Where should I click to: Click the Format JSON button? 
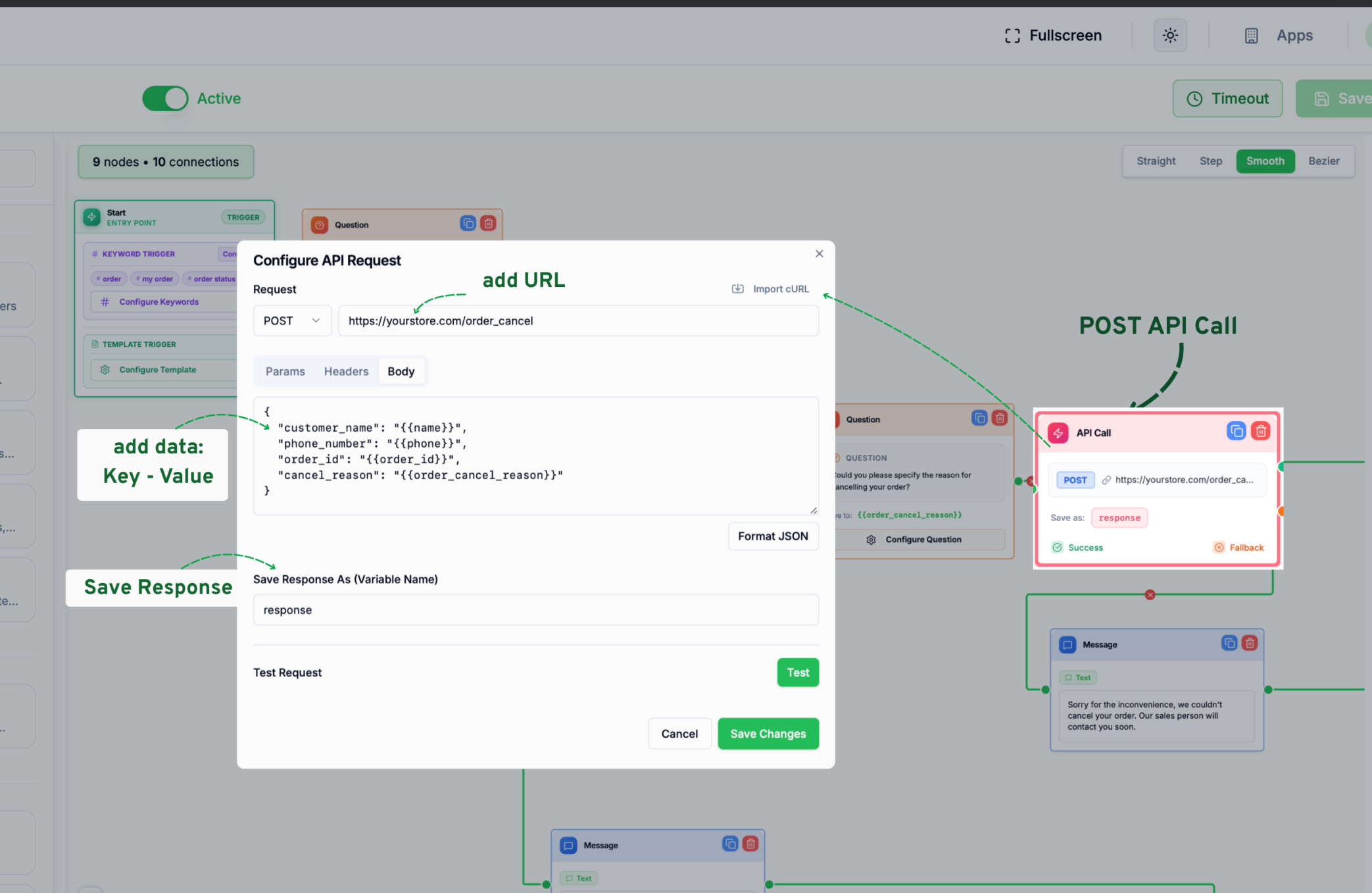[x=773, y=536]
